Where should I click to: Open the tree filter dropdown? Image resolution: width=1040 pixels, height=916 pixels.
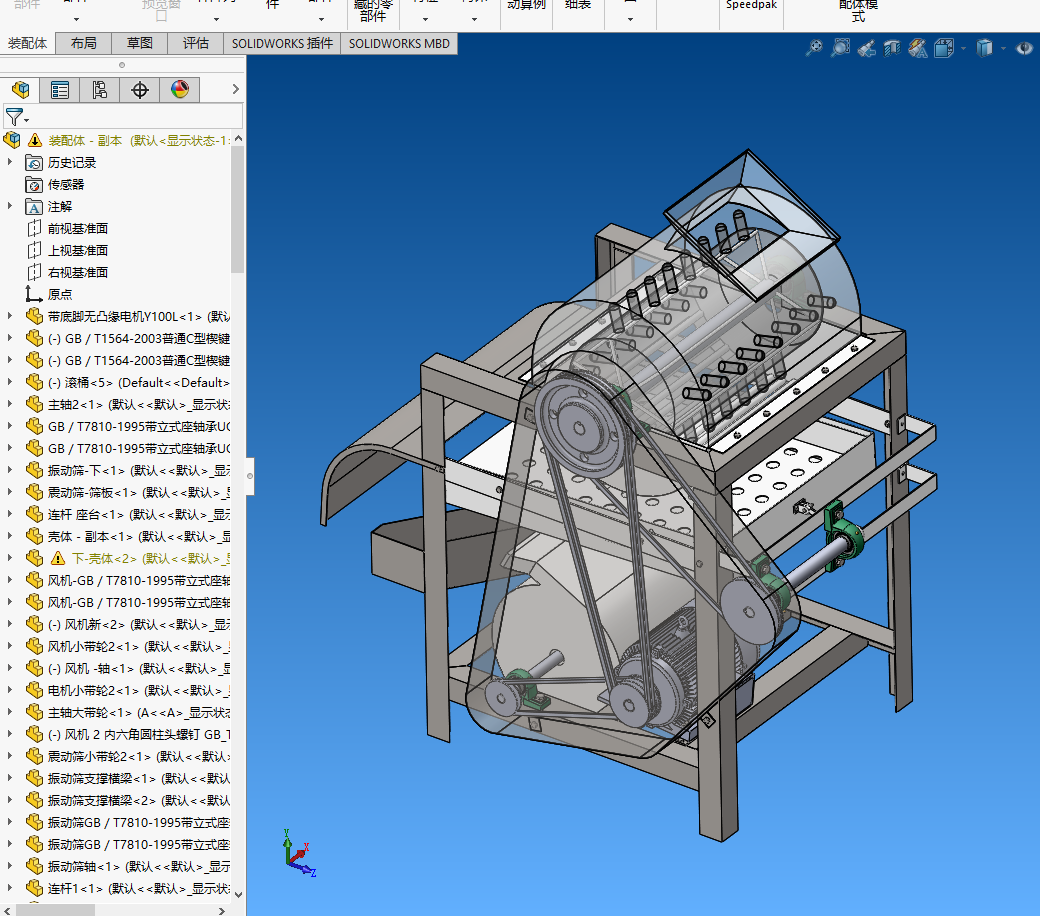[17, 117]
